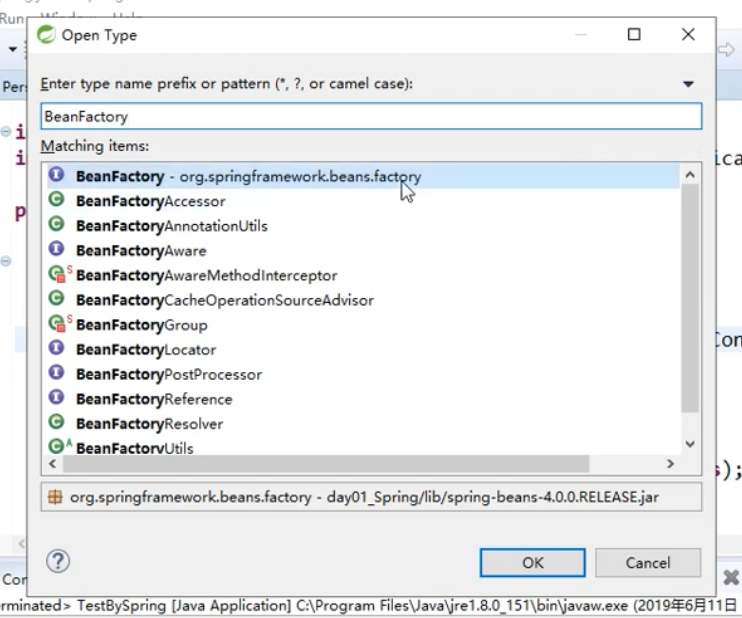Click the class icon beside BeanFactoryCacheOperationSourceAdvisor
The image size is (742, 618).
click(x=56, y=298)
